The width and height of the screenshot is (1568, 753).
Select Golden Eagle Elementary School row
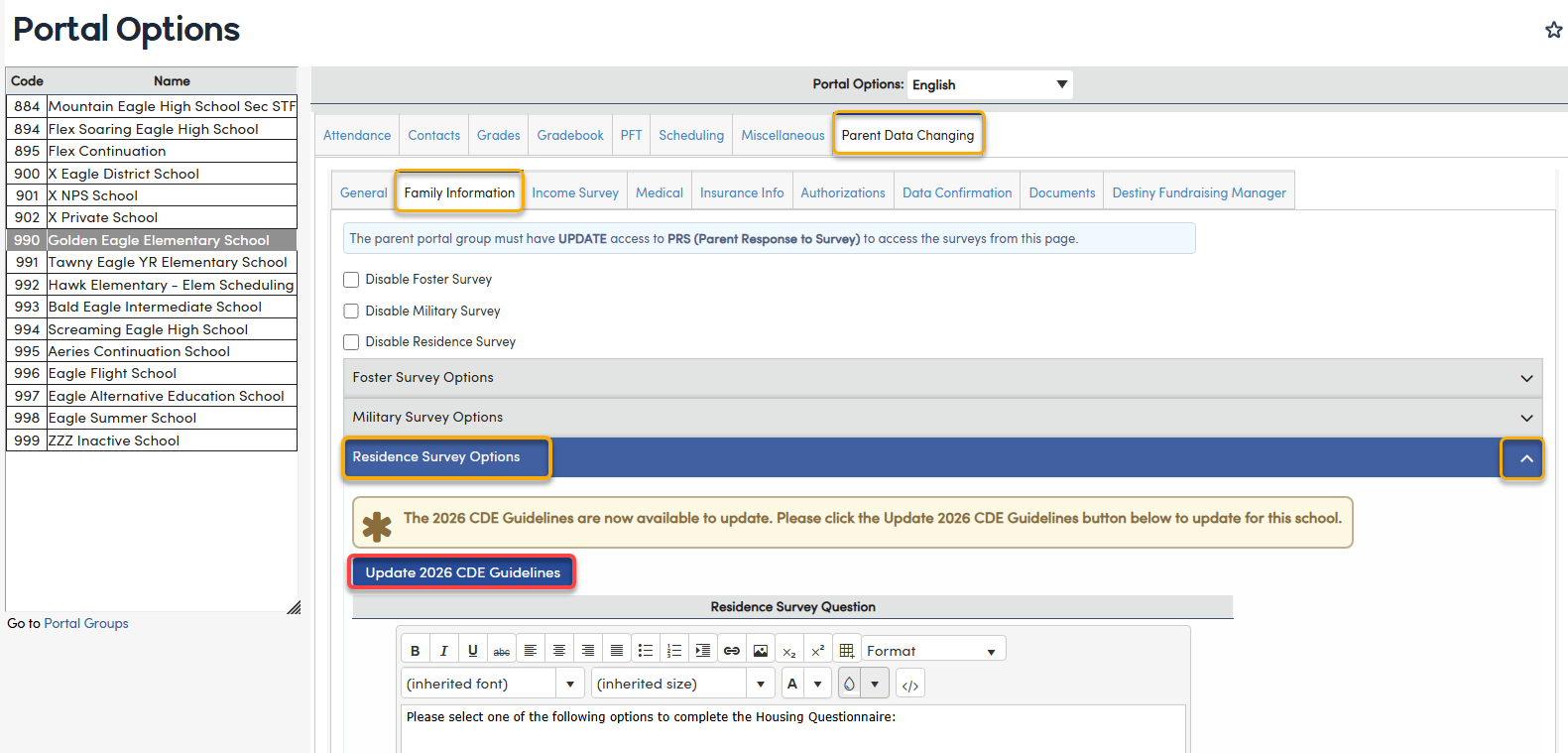152,240
